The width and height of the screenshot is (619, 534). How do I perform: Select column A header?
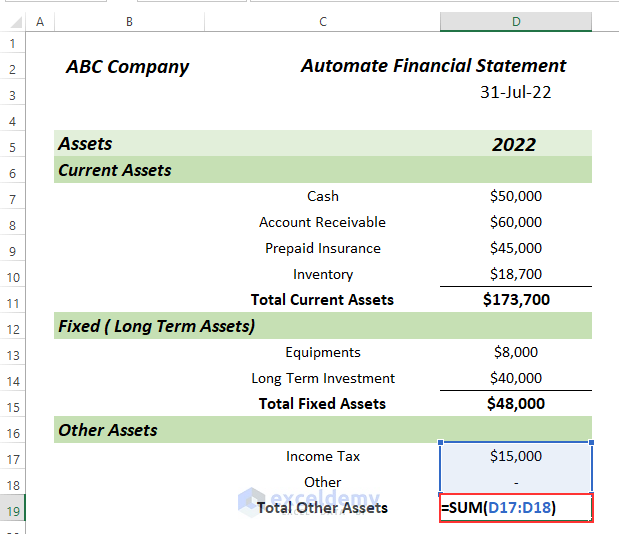(40, 21)
